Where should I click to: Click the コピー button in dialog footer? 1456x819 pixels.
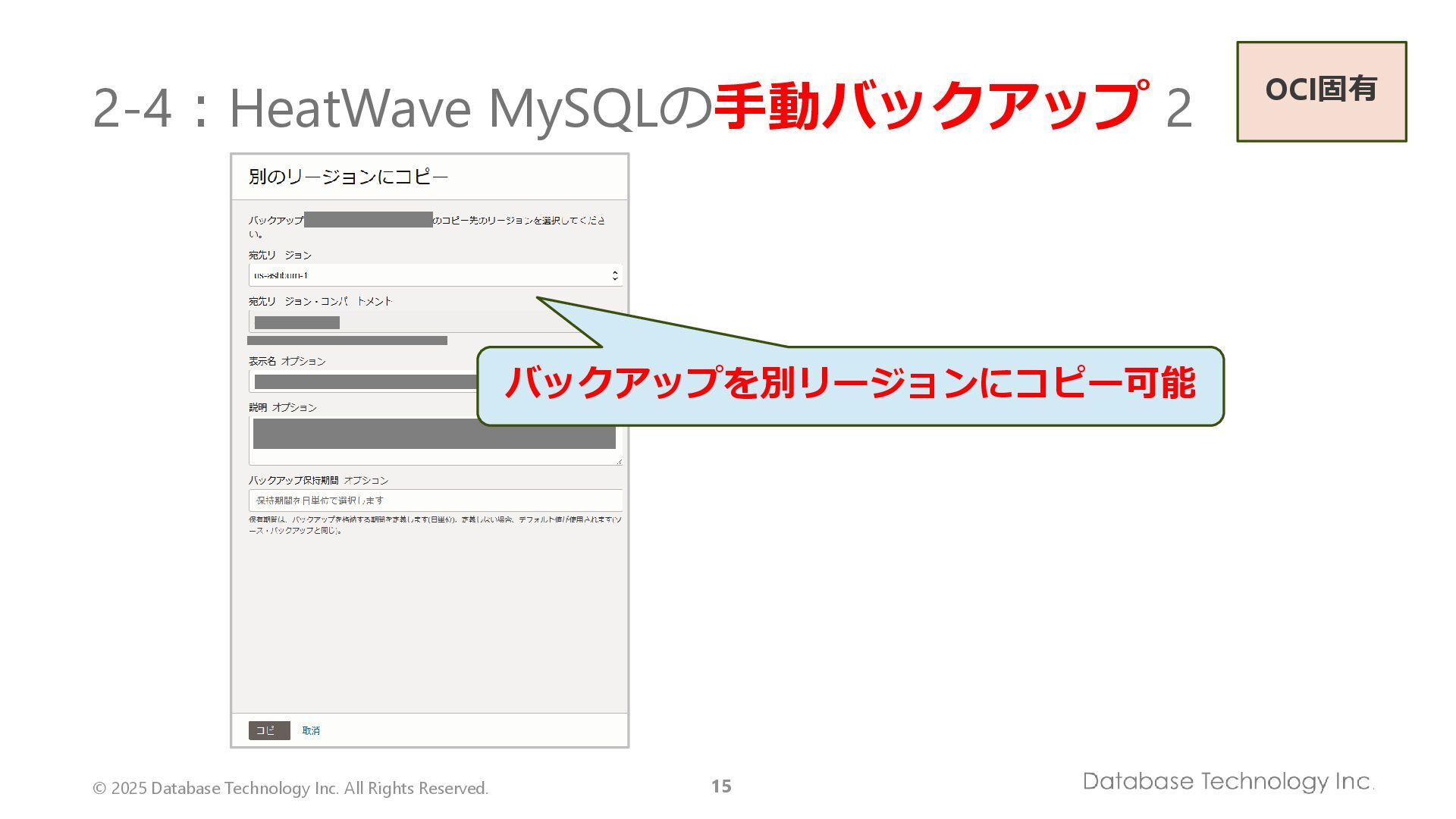tap(269, 730)
